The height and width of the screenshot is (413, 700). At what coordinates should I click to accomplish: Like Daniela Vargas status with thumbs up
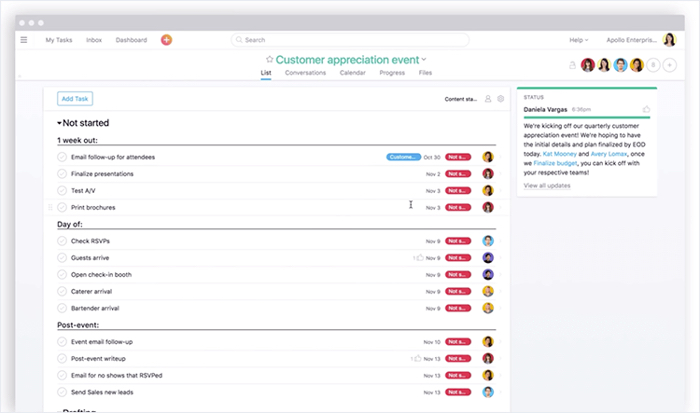click(x=646, y=109)
